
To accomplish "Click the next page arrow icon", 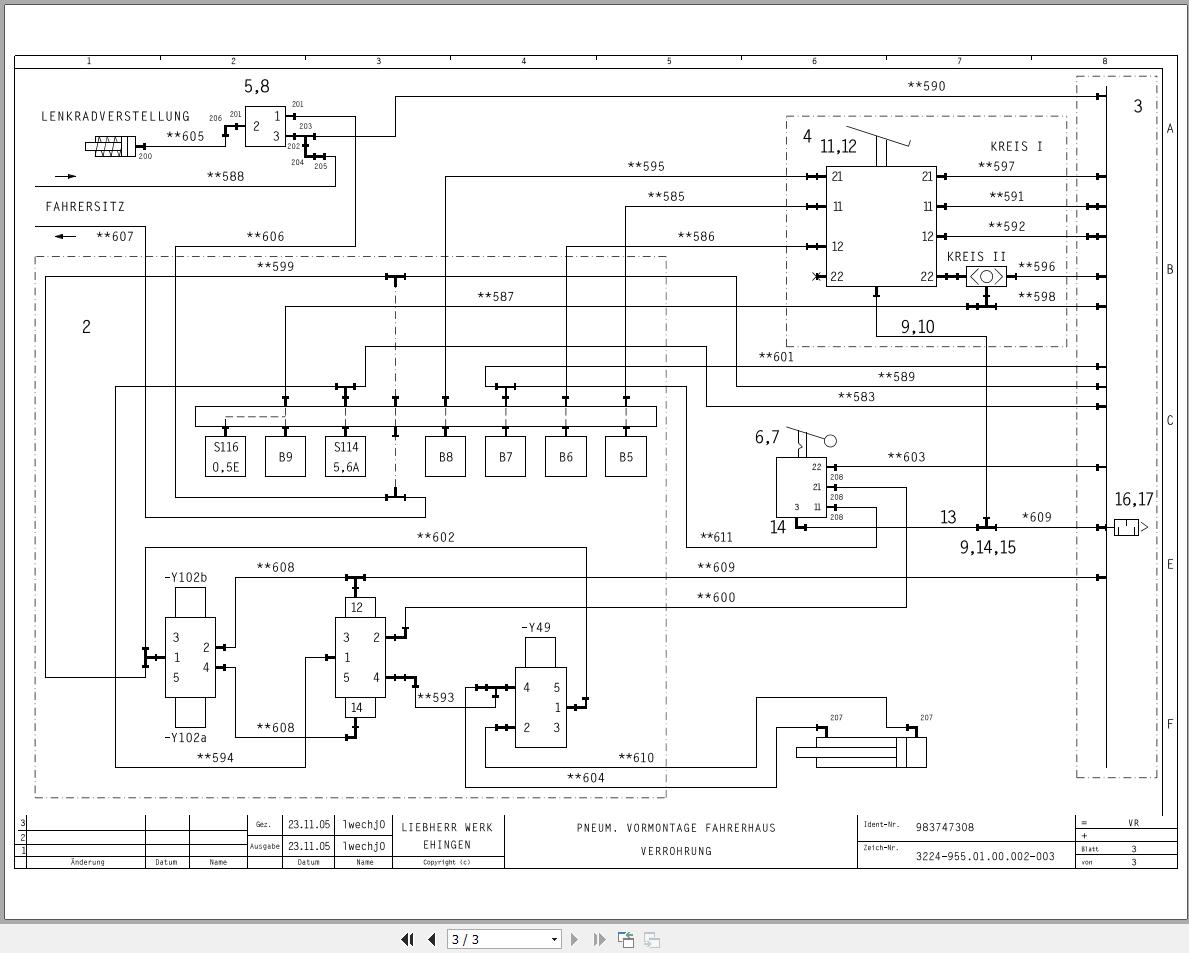I will click(574, 940).
